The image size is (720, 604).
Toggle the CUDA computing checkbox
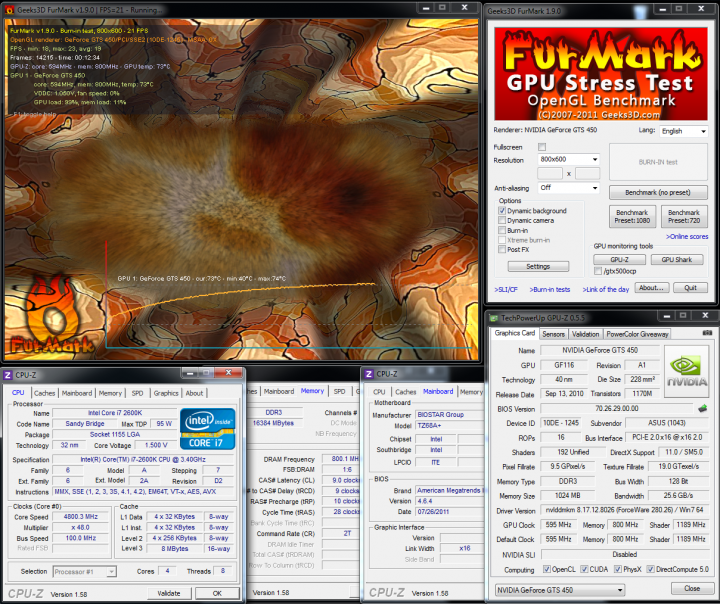point(584,569)
